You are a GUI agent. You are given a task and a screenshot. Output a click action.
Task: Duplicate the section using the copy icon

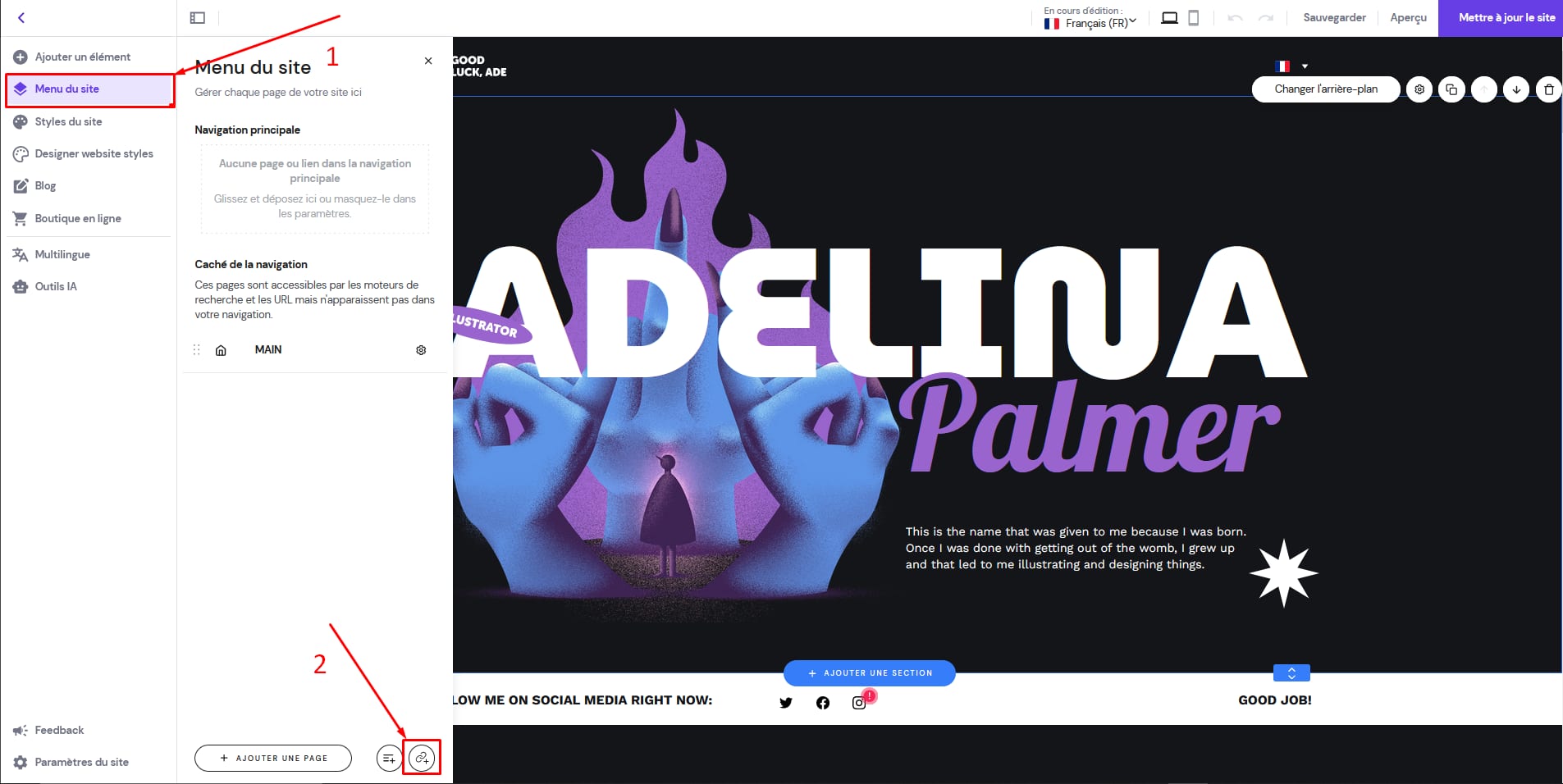[x=1451, y=89]
